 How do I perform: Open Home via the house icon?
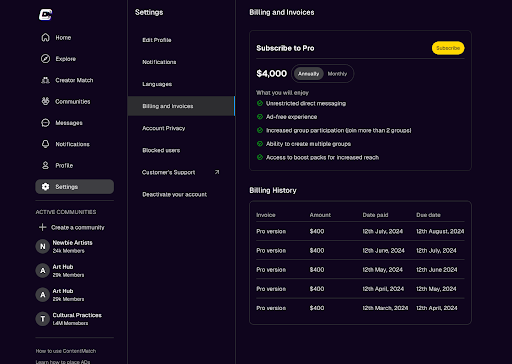pos(45,37)
